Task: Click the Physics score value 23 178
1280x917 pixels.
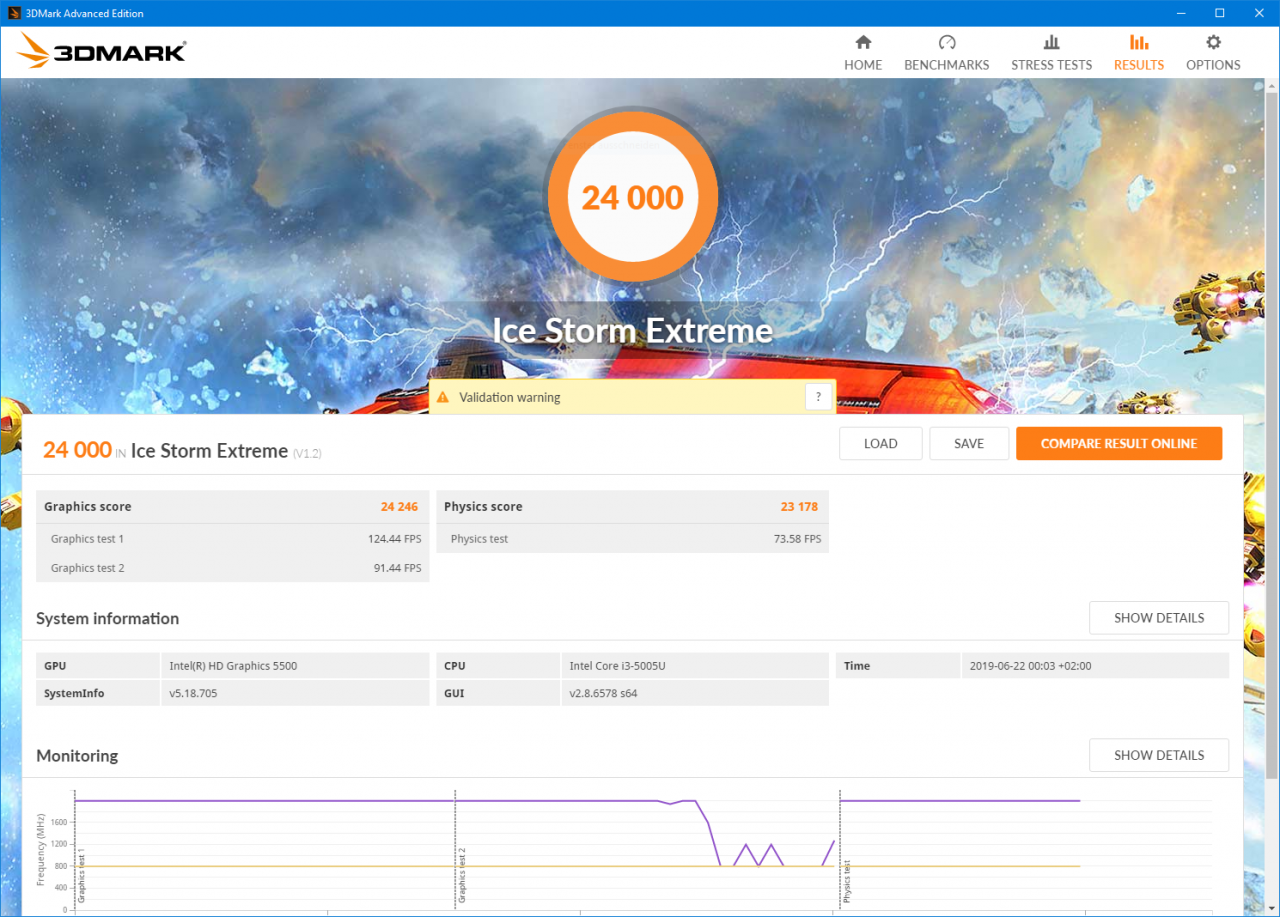Action: [x=799, y=507]
